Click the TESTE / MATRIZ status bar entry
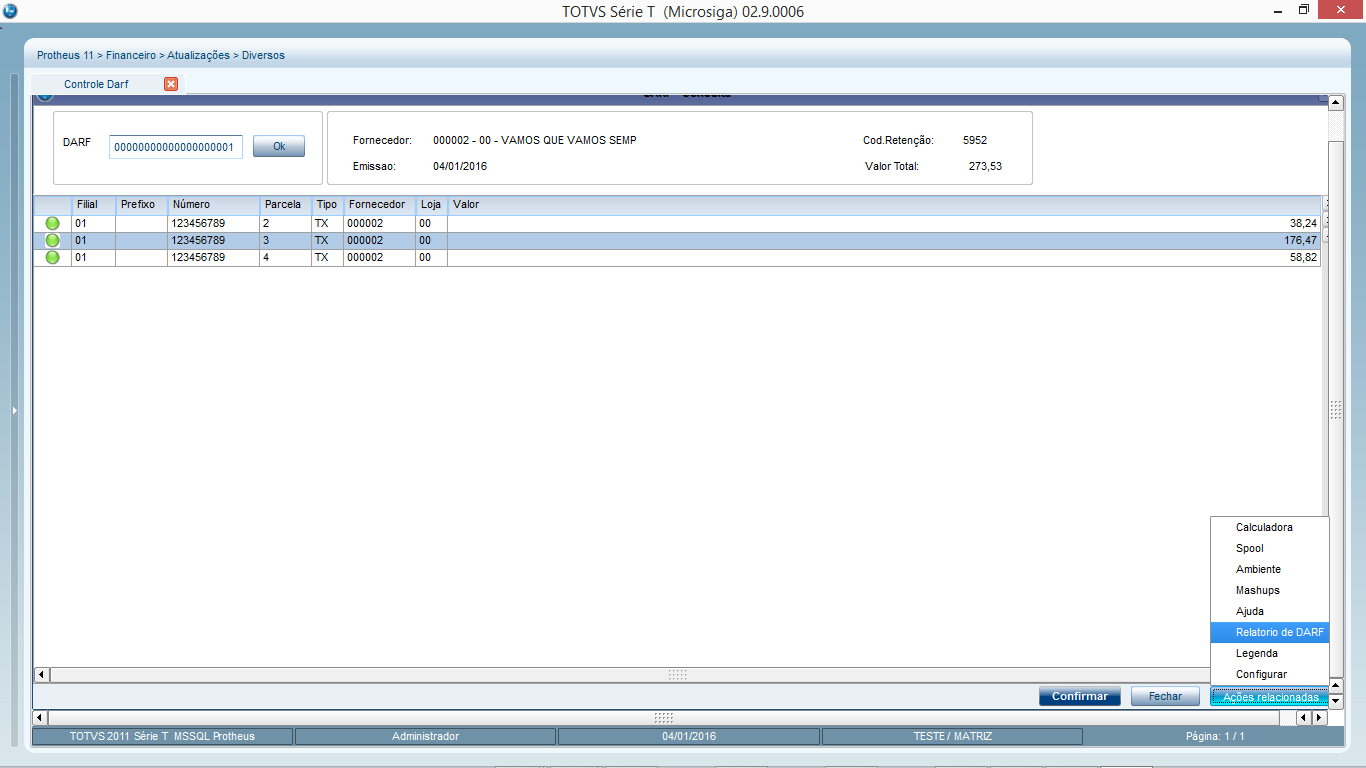The image size is (1366, 768). click(x=952, y=736)
